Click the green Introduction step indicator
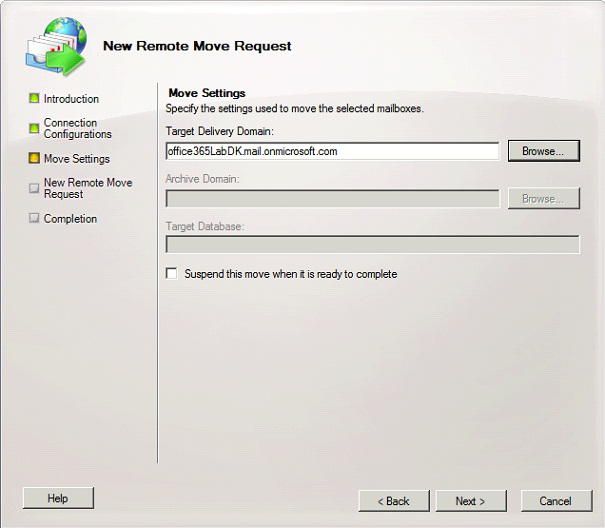 click(x=34, y=98)
